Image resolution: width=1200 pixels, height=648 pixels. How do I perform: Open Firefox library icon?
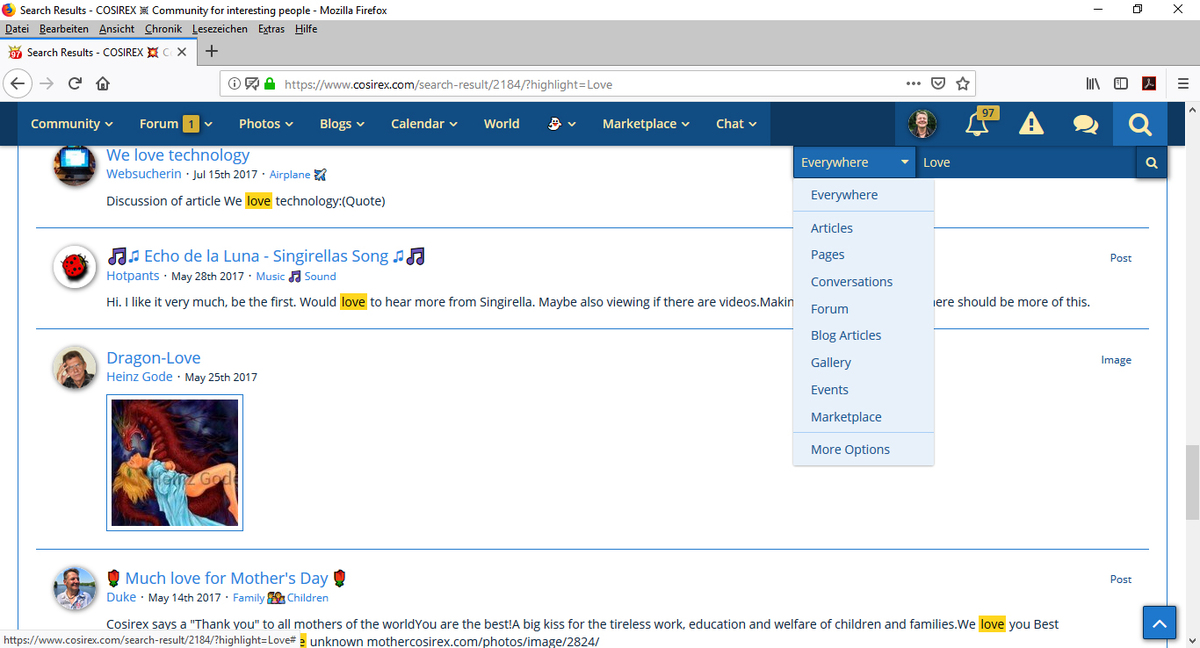(x=1093, y=84)
